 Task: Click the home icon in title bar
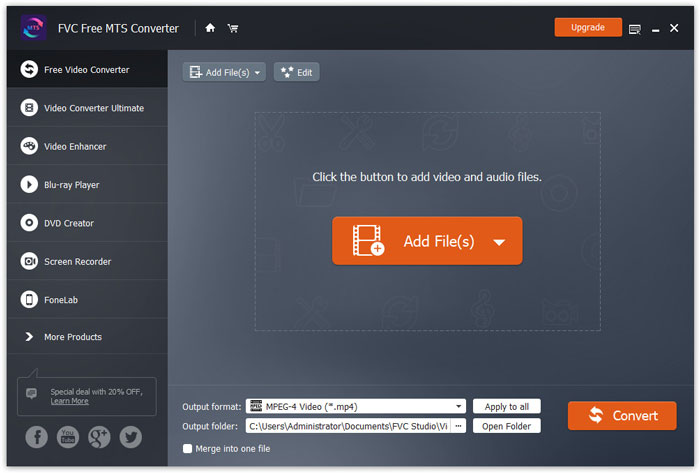(210, 28)
